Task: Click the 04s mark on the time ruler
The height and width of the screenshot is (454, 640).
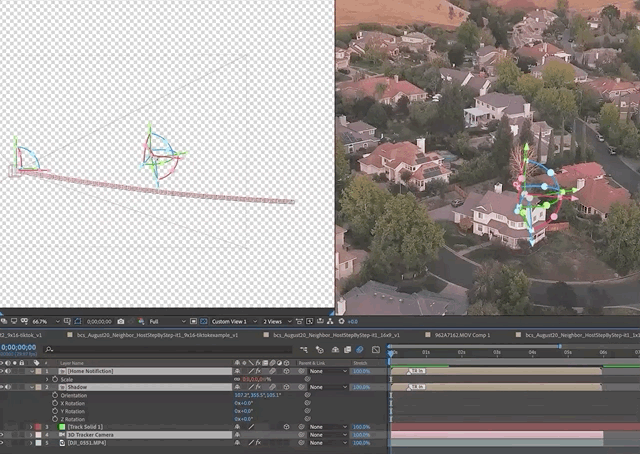Action: point(532,352)
